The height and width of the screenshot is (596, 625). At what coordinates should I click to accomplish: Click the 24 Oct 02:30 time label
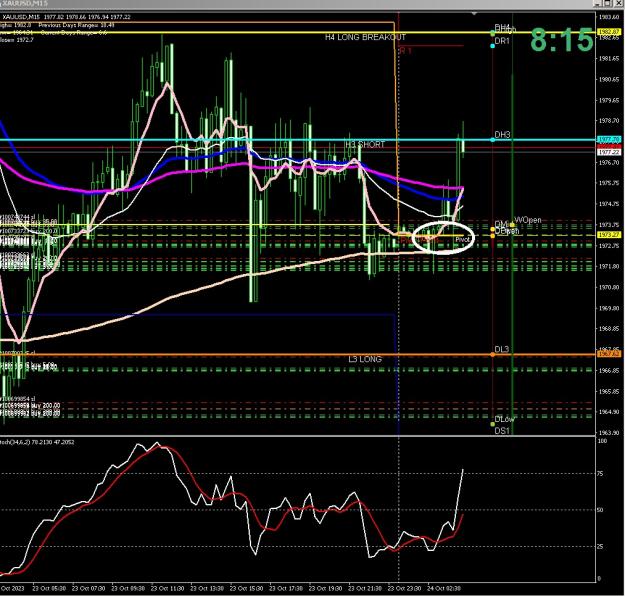tap(444, 588)
